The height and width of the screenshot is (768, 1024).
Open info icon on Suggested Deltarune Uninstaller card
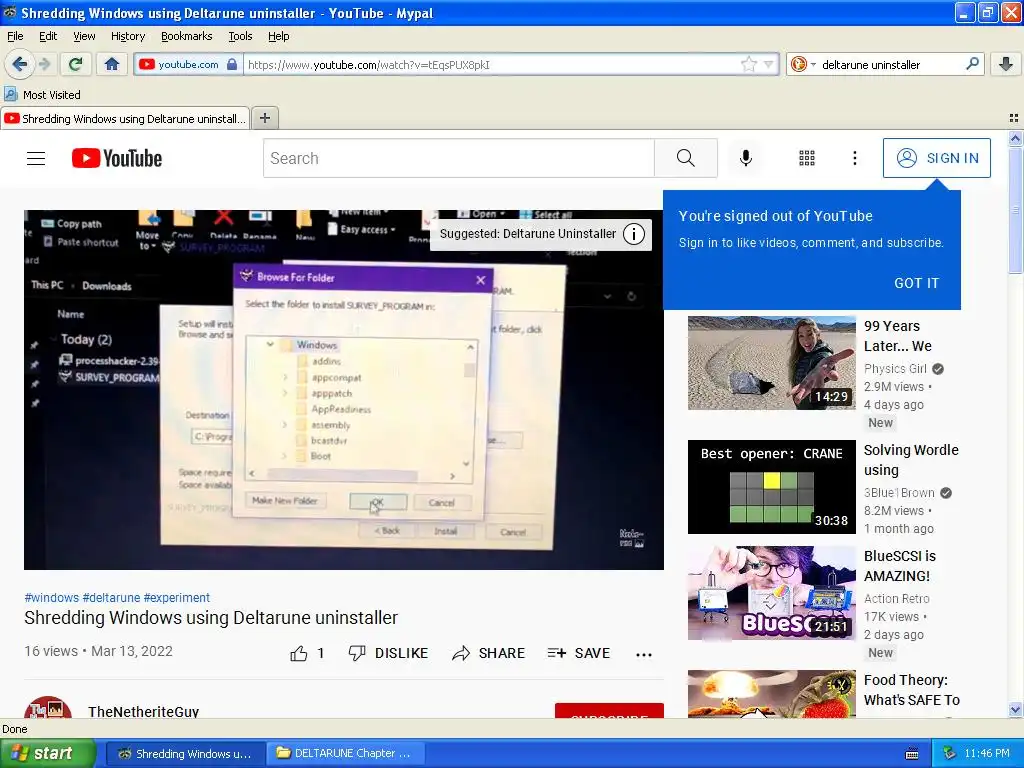[633, 234]
